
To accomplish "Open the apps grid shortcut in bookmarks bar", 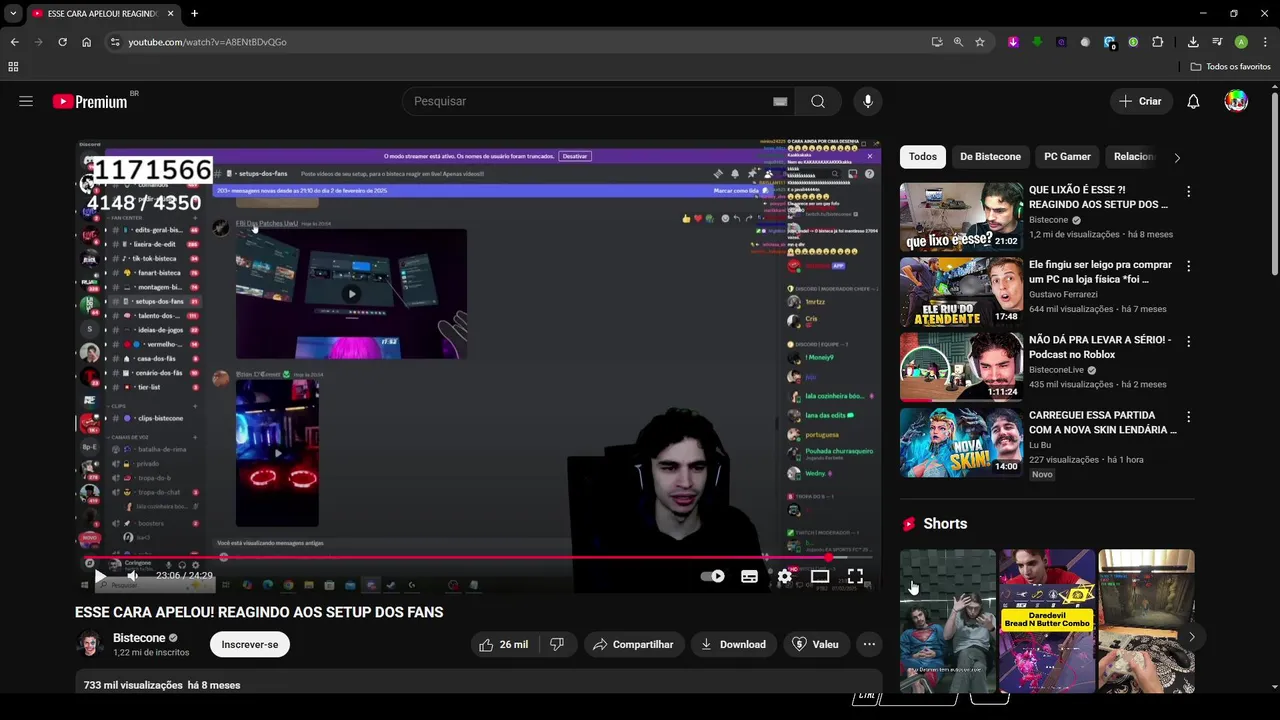I will click(x=13, y=67).
